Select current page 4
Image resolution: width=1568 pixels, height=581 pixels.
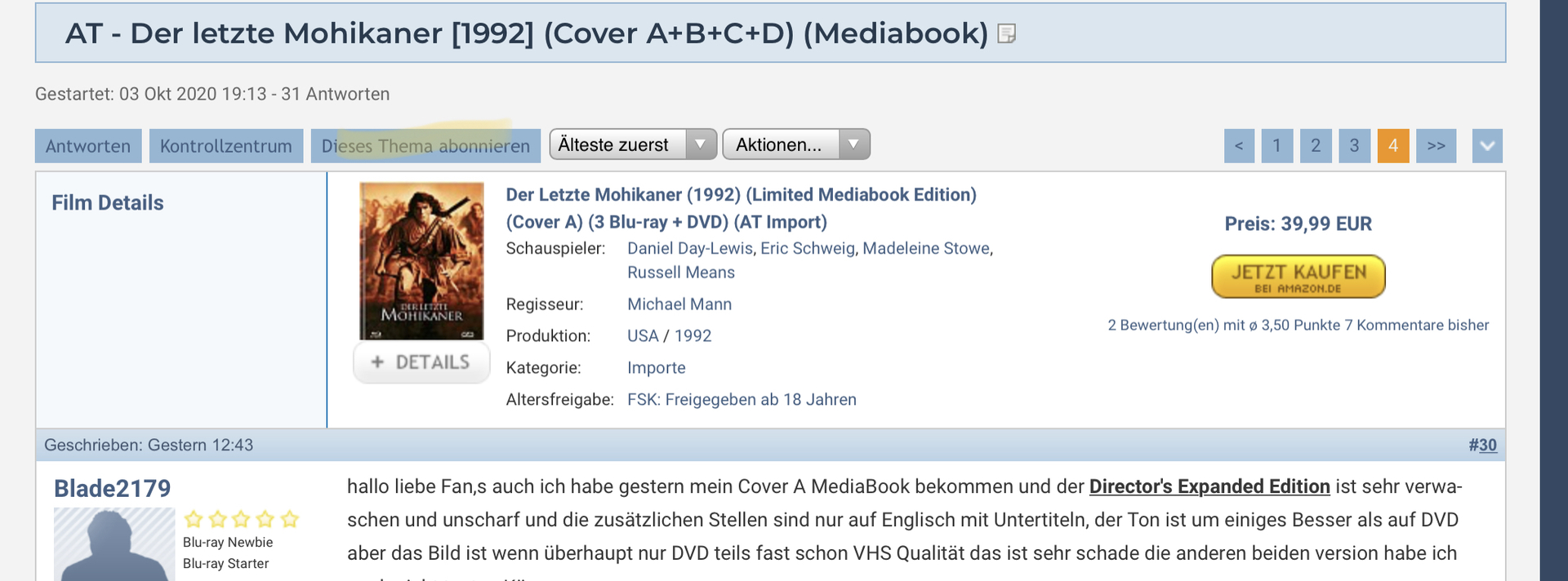click(x=1393, y=146)
